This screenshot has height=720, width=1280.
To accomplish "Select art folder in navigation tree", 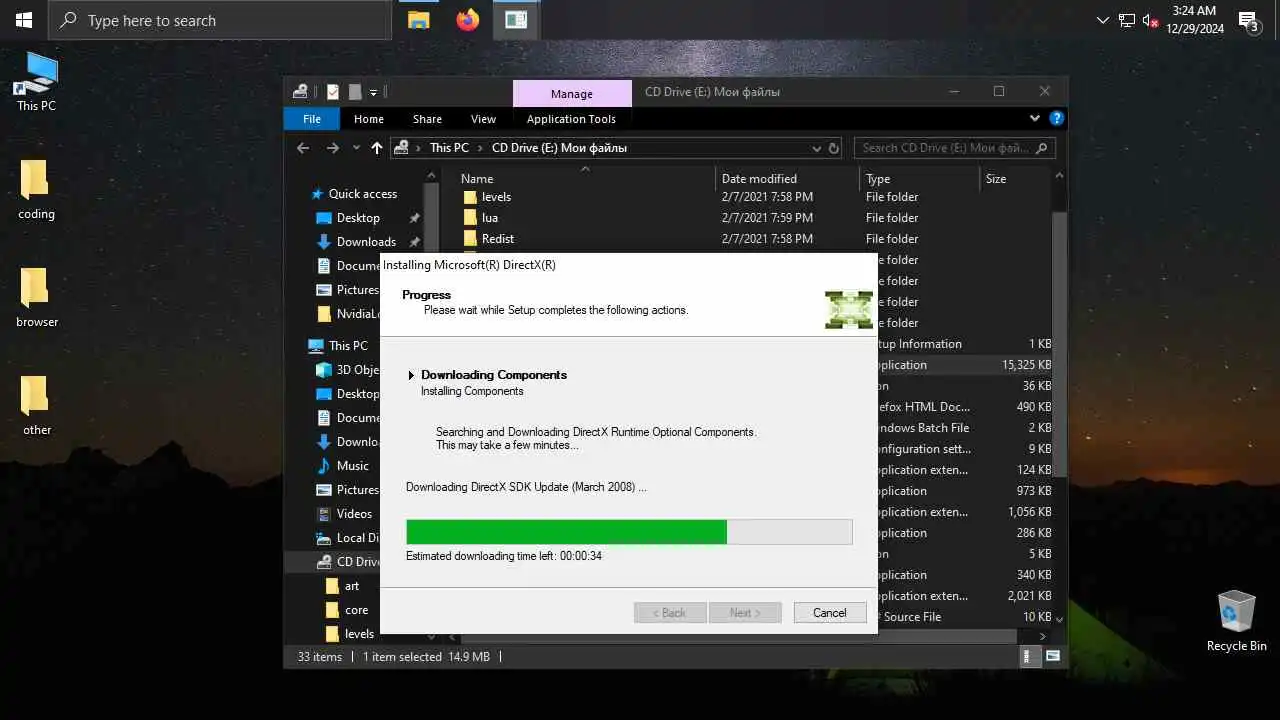I will (351, 586).
